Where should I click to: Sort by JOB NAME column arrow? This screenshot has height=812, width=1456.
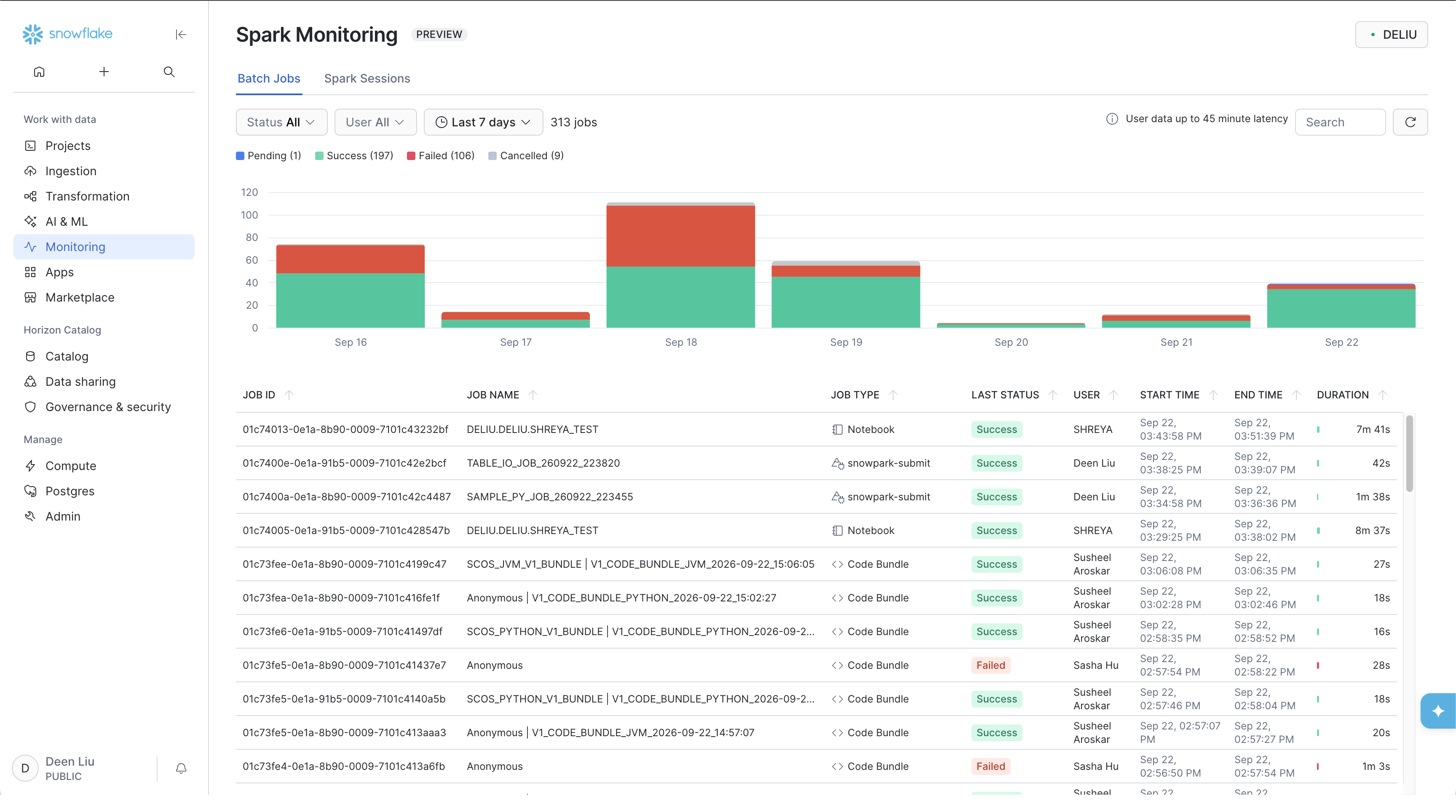533,395
